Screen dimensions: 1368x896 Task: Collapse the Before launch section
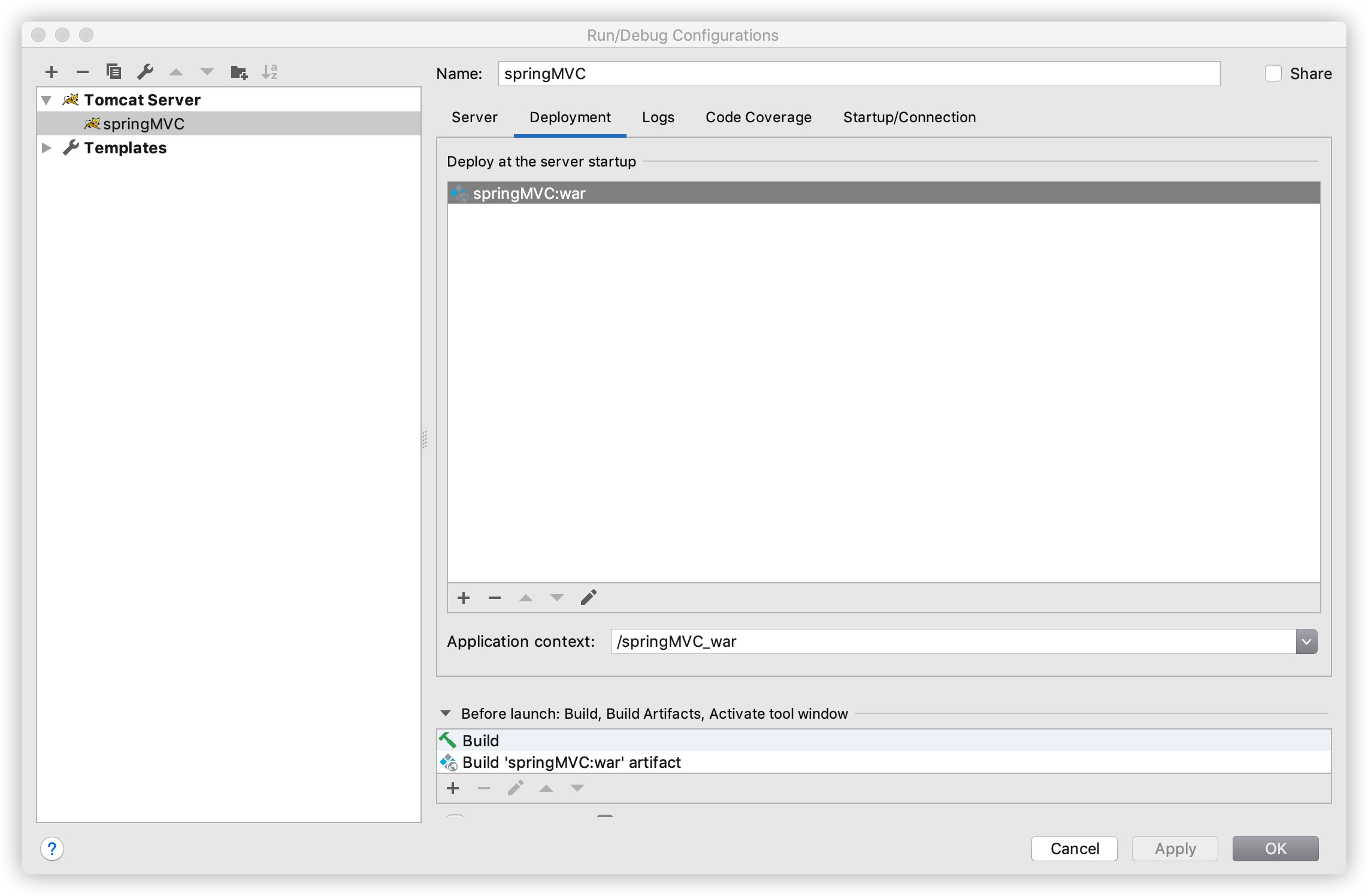446,713
